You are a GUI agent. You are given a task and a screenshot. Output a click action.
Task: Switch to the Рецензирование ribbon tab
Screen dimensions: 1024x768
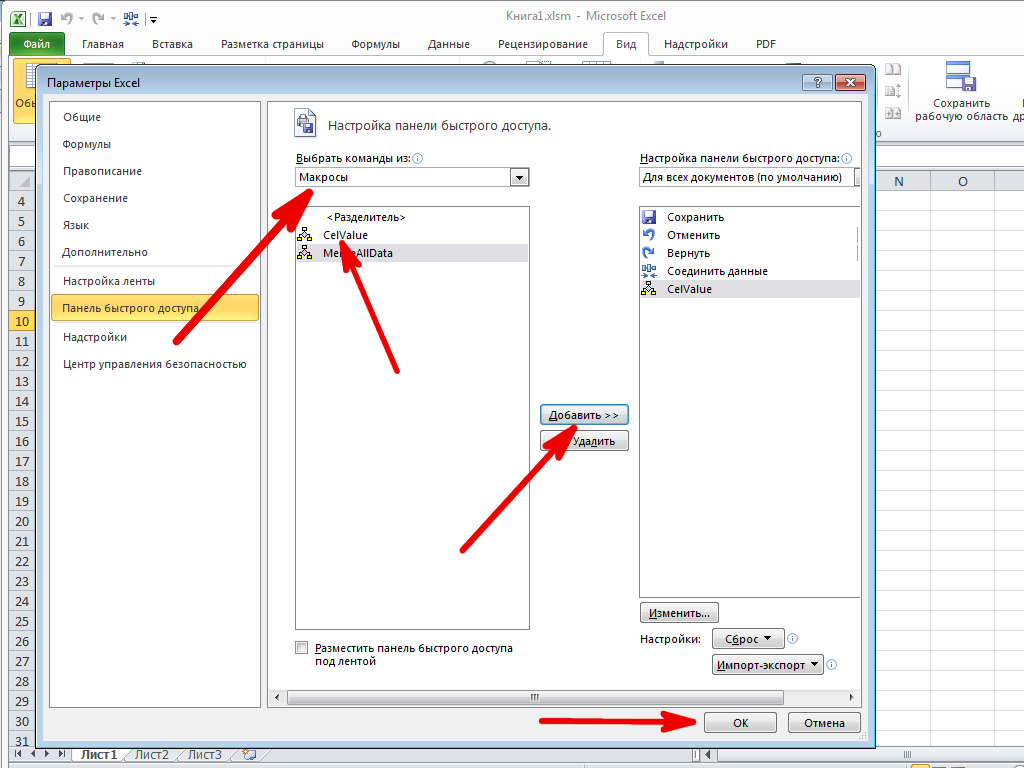(543, 44)
